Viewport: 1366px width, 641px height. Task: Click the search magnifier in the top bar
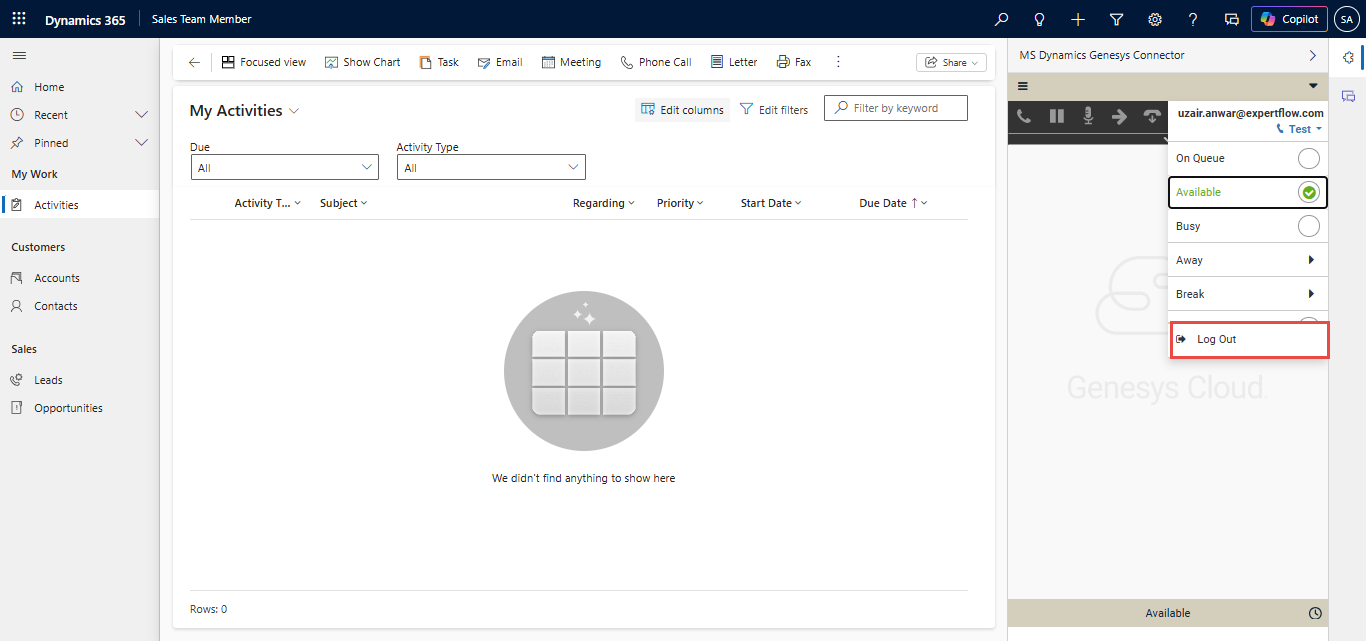(x=1001, y=19)
